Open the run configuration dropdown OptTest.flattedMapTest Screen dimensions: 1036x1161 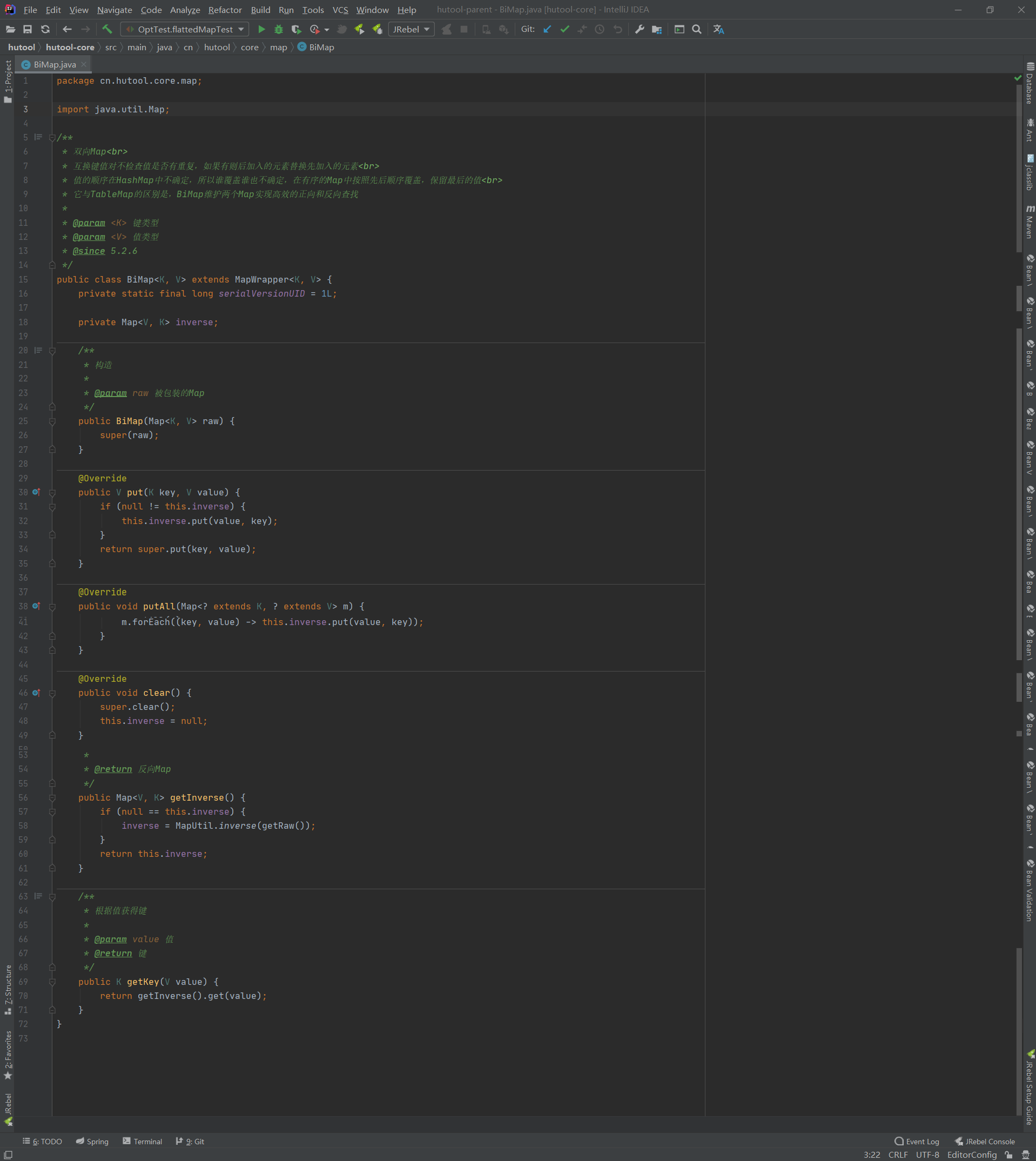185,29
